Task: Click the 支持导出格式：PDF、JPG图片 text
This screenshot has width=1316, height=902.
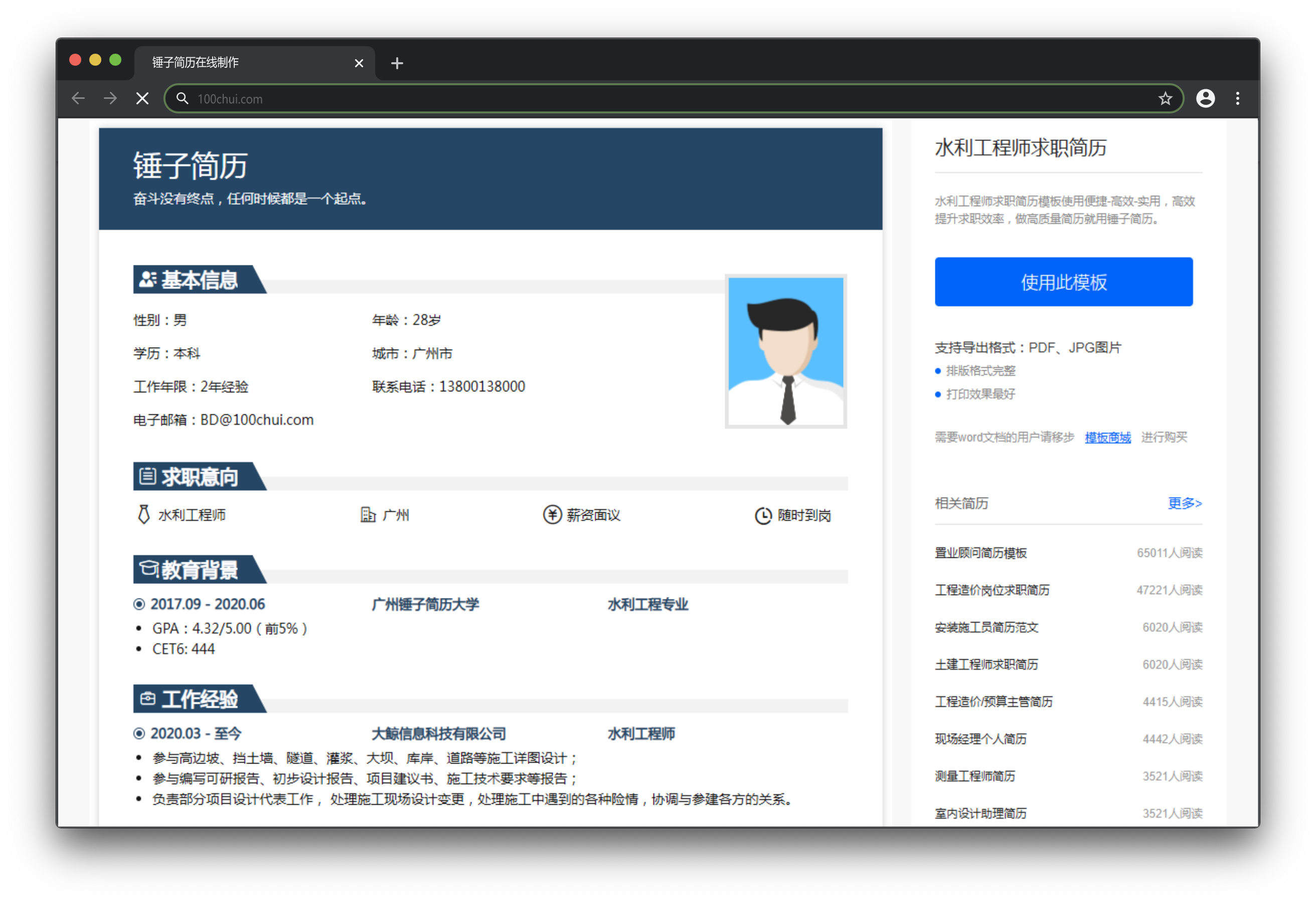Action: (1028, 347)
